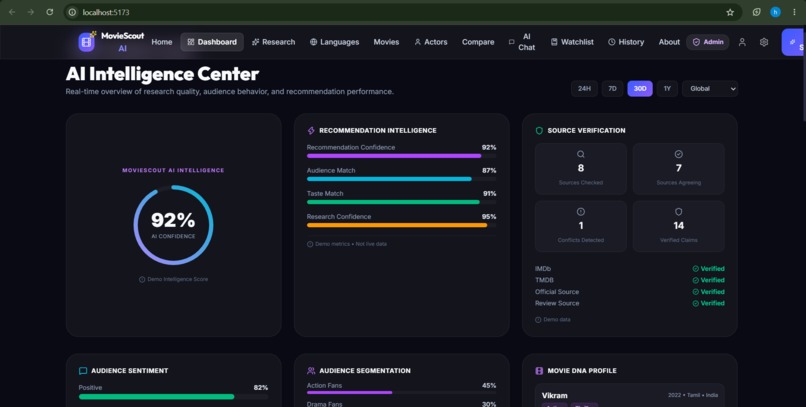Click the green check icon next to IMDb Verified
The image size is (806, 407).
[x=695, y=269]
